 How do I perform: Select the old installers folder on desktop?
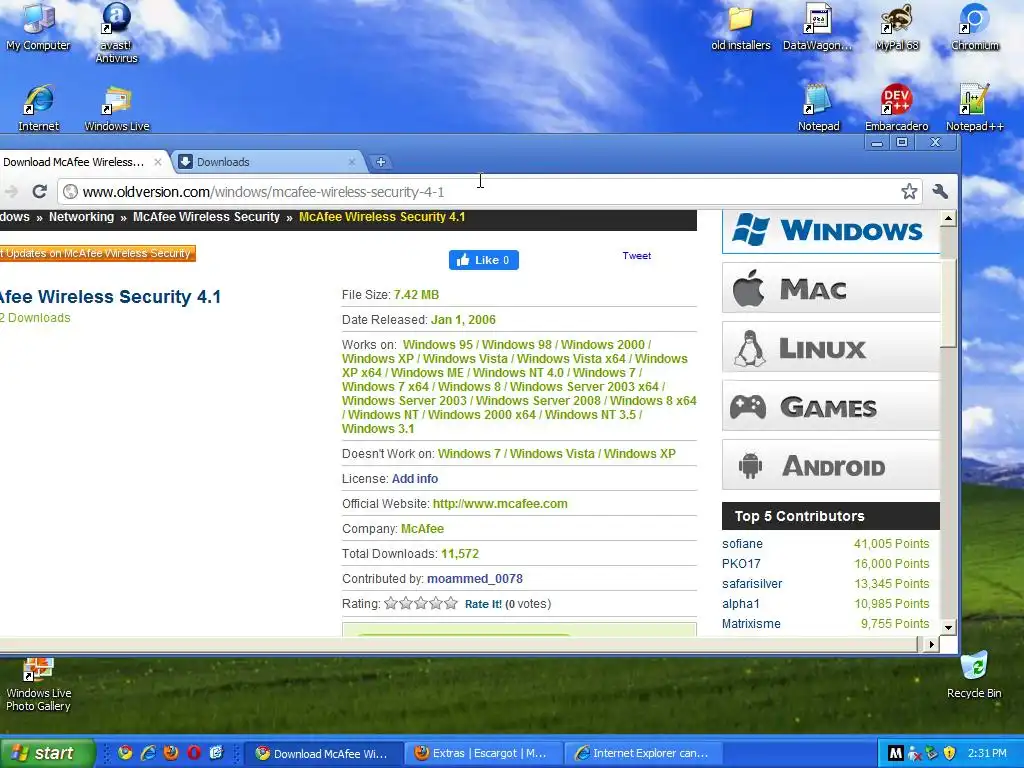[x=741, y=27]
